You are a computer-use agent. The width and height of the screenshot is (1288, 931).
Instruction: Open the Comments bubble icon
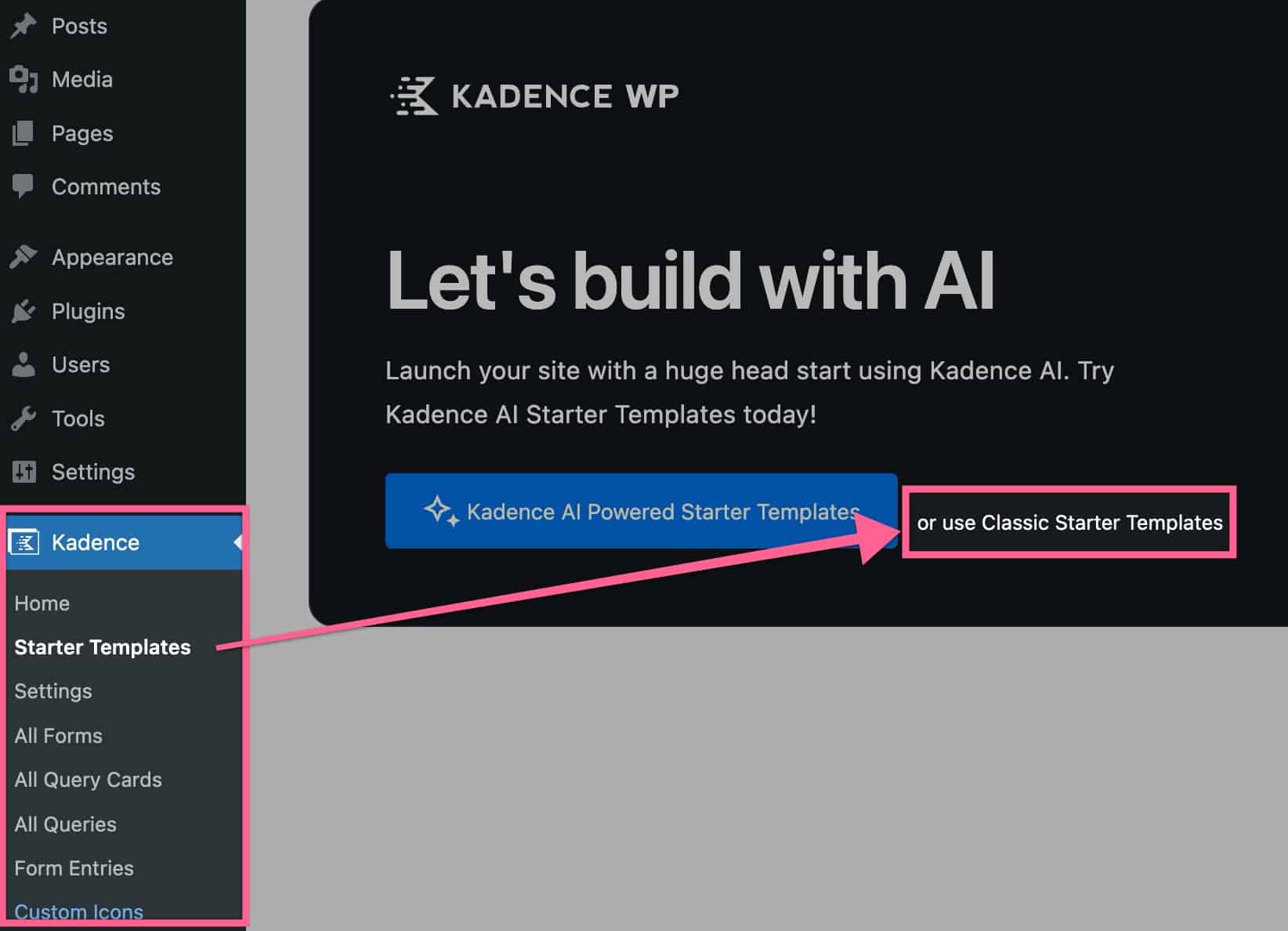pyautogui.click(x=24, y=186)
